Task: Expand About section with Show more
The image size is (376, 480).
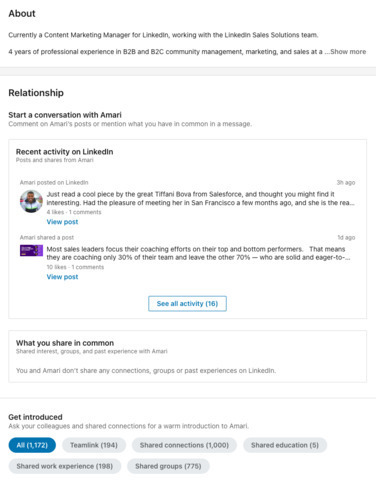Action: coord(348,52)
